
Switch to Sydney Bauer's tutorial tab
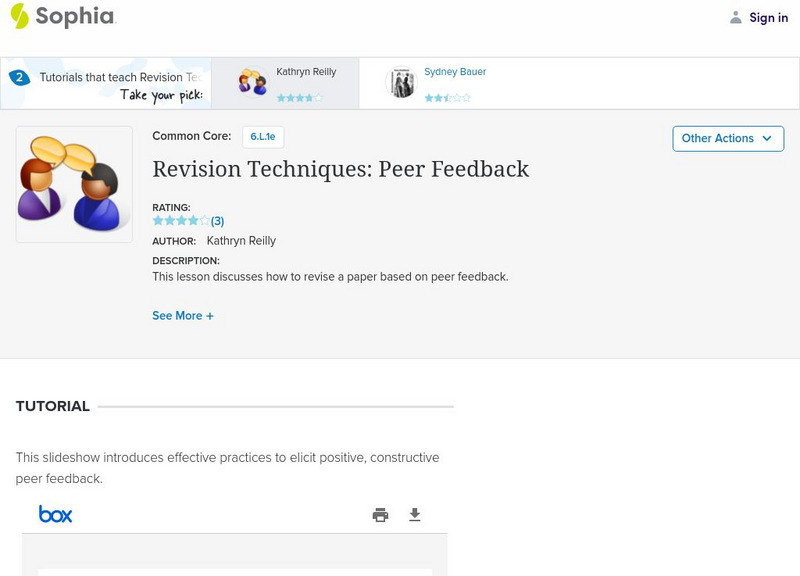click(455, 73)
